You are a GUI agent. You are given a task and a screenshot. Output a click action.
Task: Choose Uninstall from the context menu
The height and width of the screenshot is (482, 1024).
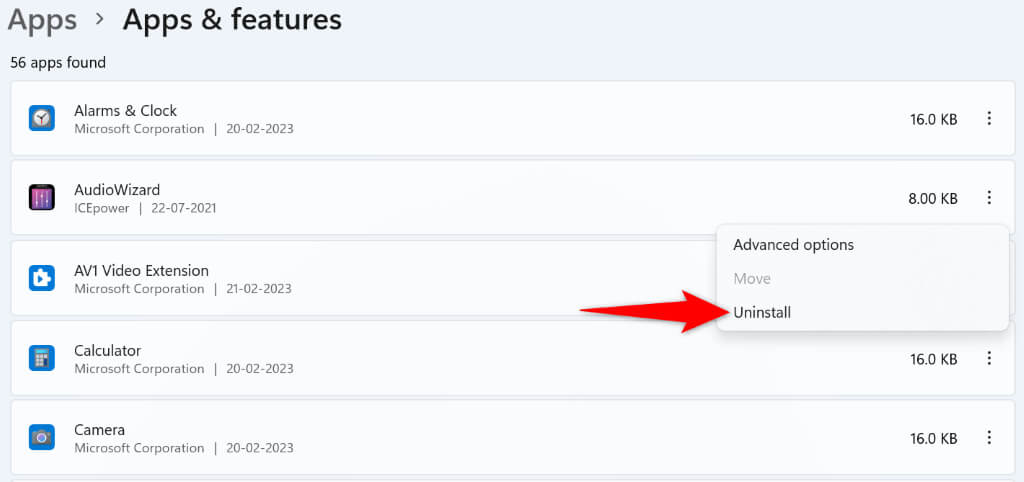pyautogui.click(x=762, y=312)
